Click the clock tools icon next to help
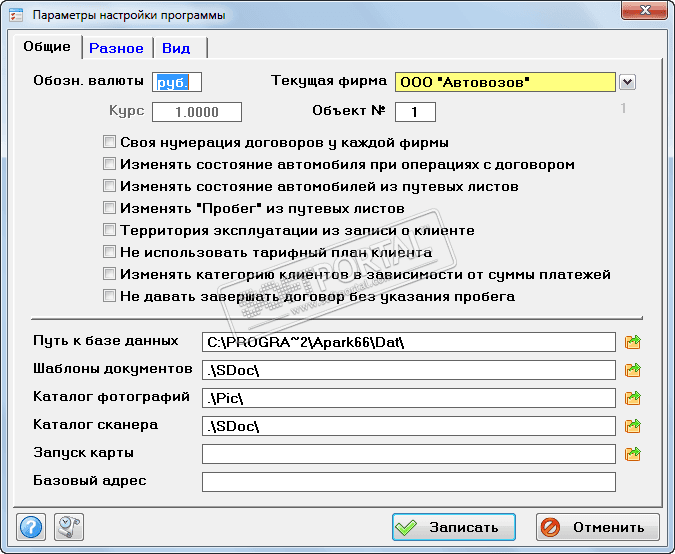Image resolution: width=675 pixels, height=554 pixels. click(x=69, y=526)
